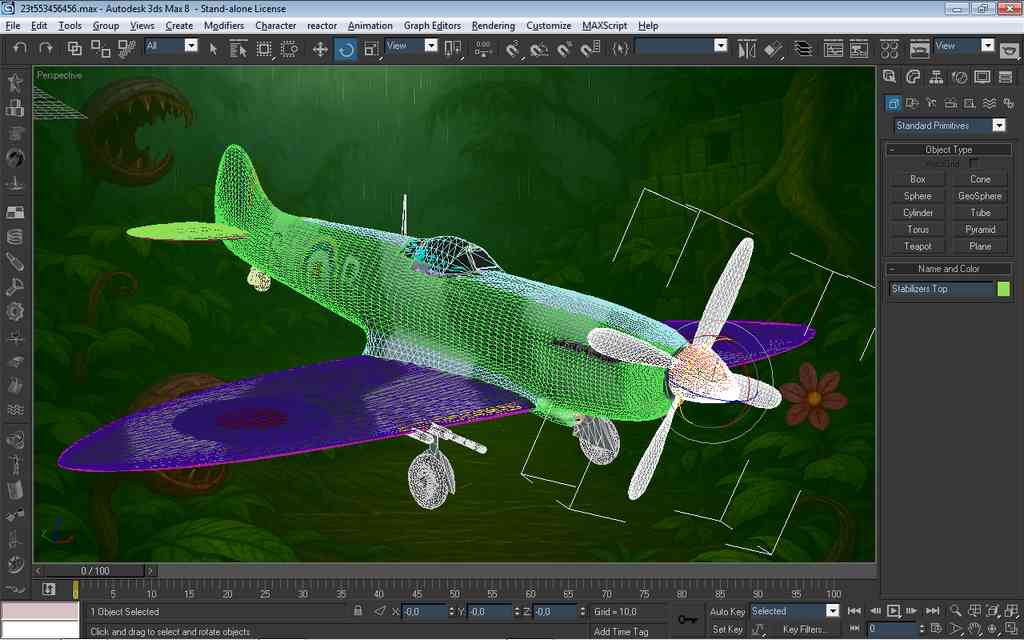1024x640 pixels.
Task: Collapse the Object Type rollout
Action: pos(948,149)
